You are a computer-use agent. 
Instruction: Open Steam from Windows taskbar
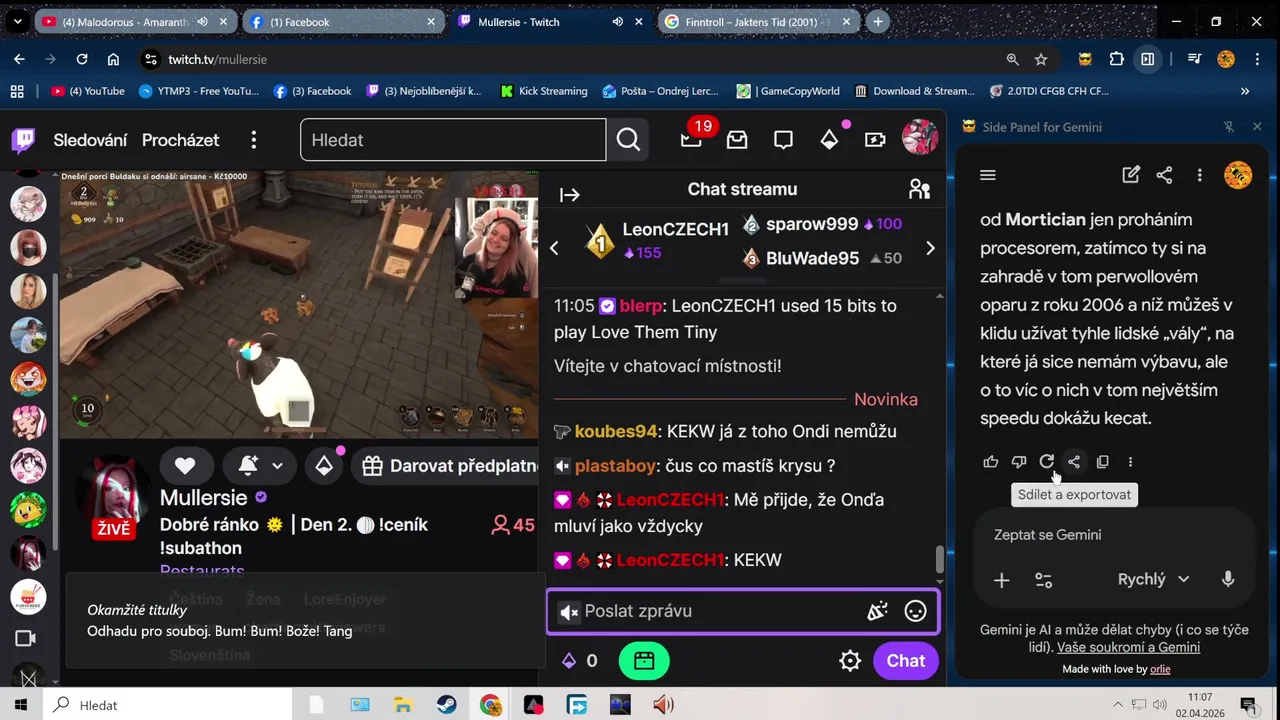[447, 705]
